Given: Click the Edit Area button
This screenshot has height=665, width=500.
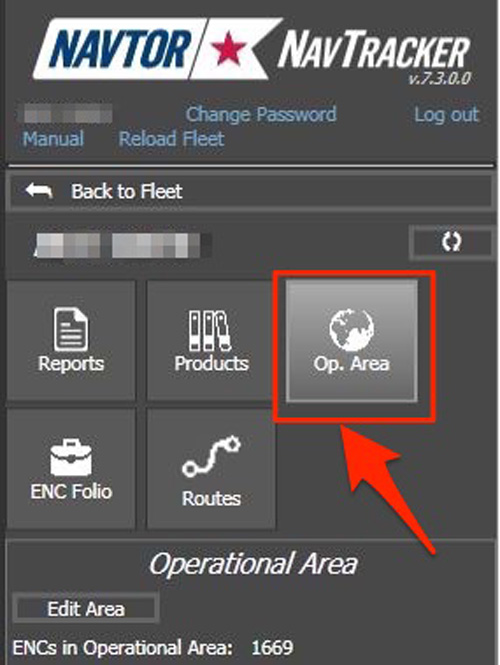Looking at the screenshot, I should click(86, 609).
